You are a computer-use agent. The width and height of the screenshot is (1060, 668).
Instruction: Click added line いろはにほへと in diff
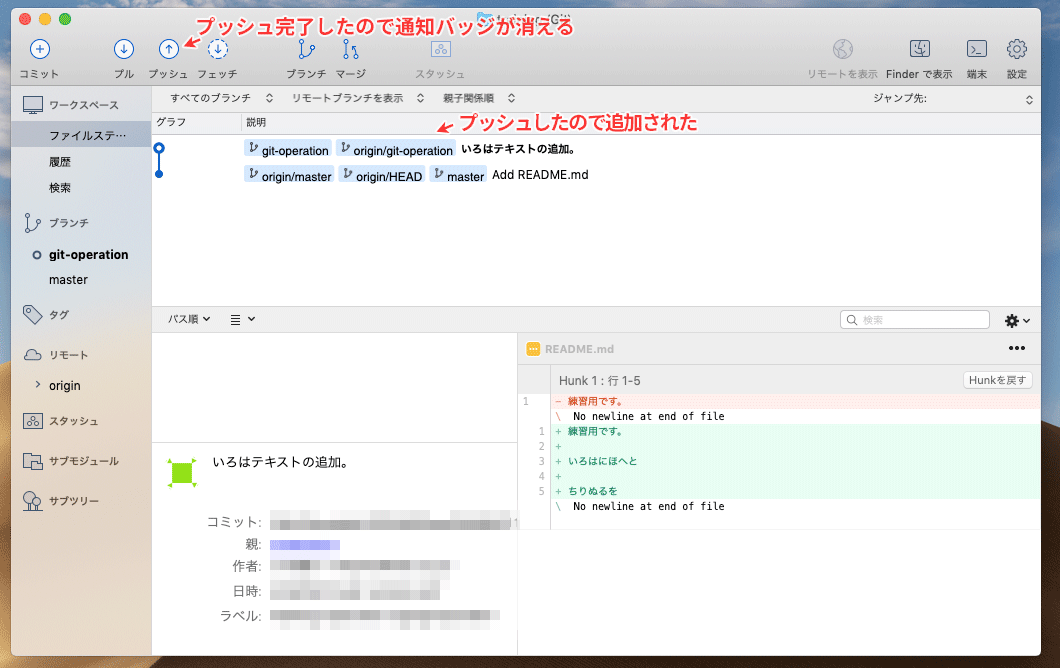click(x=602, y=461)
